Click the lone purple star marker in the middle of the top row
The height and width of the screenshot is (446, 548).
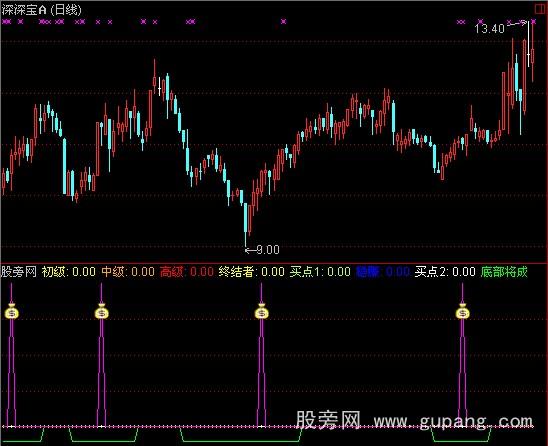(283, 22)
